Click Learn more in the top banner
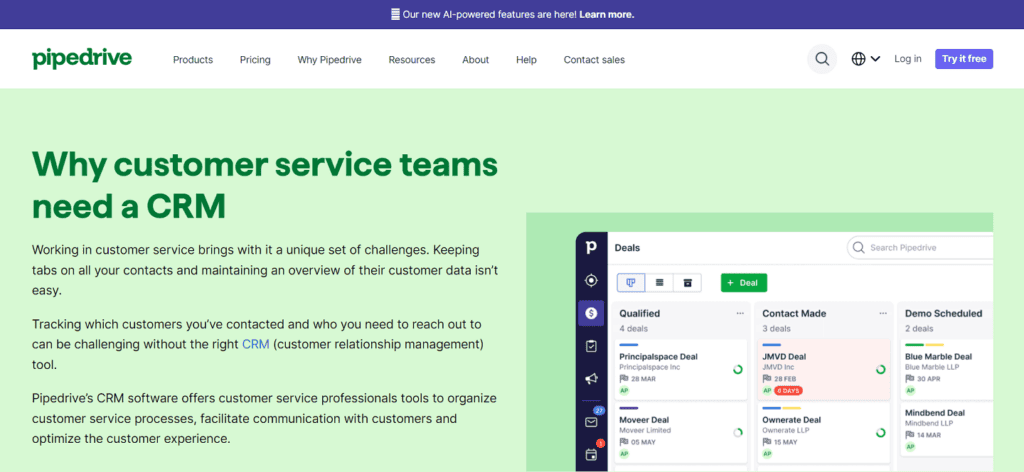1024x472 pixels. (x=606, y=14)
